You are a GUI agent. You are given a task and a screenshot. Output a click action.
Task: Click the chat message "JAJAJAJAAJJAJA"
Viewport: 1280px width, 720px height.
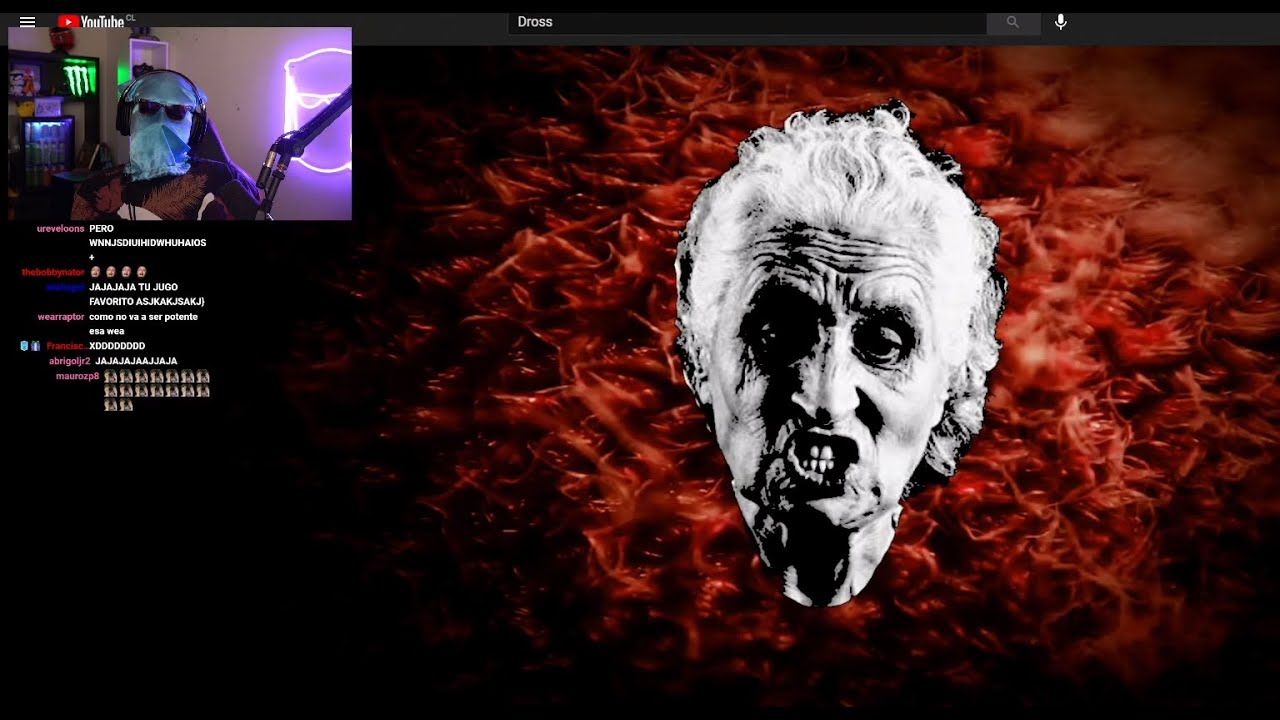(136, 361)
